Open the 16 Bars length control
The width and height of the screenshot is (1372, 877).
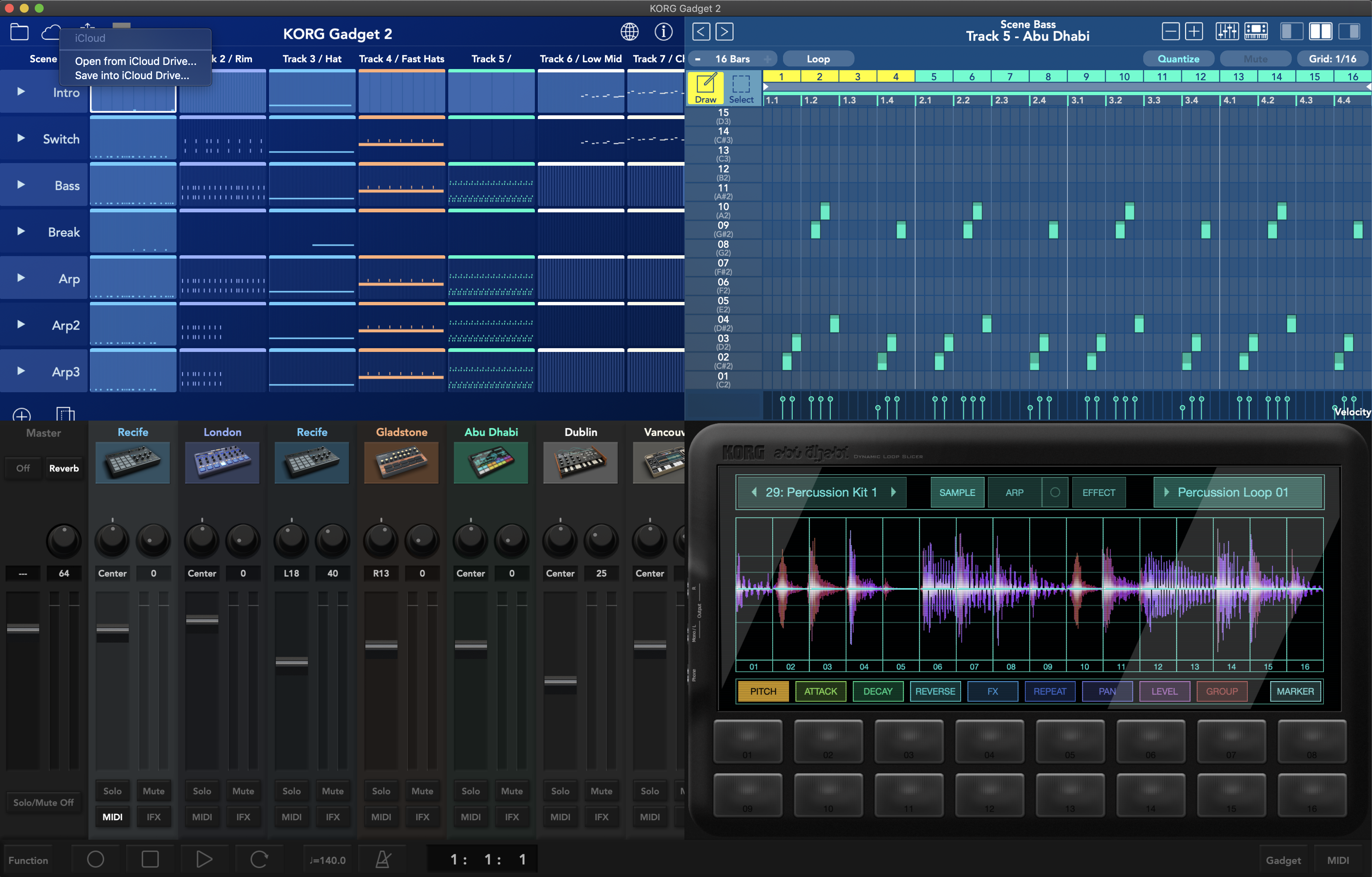(x=732, y=59)
